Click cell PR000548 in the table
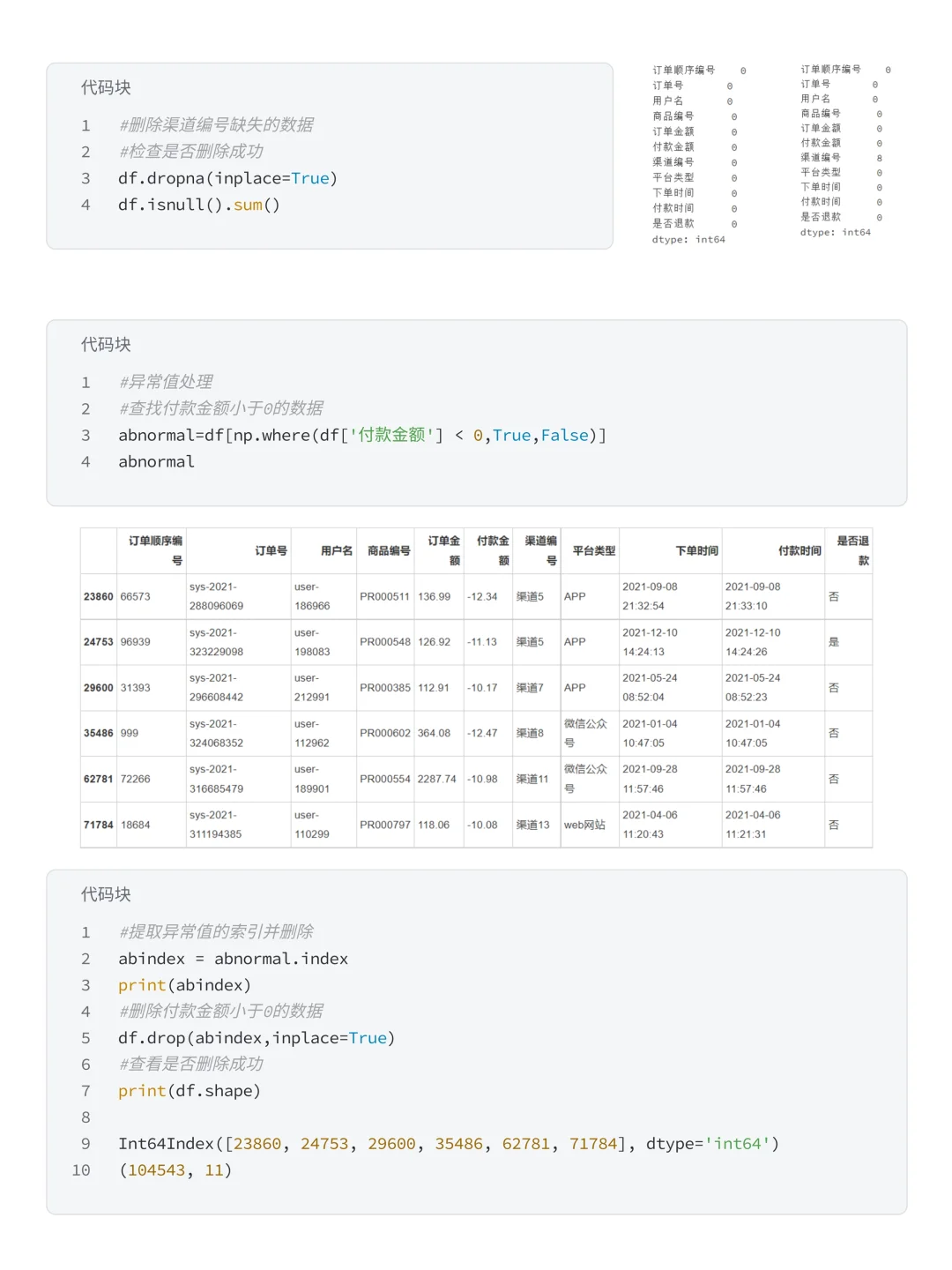Image resolution: width=952 pixels, height=1270 pixels. pos(385,642)
